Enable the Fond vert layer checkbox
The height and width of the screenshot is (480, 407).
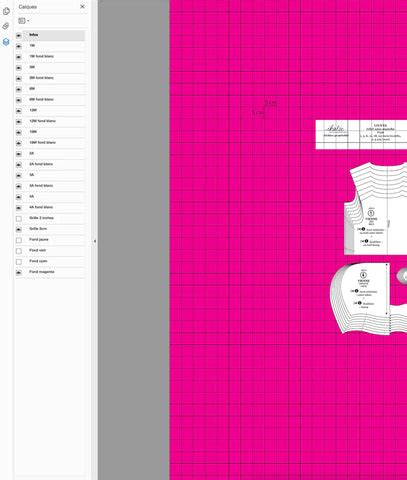pos(19,251)
